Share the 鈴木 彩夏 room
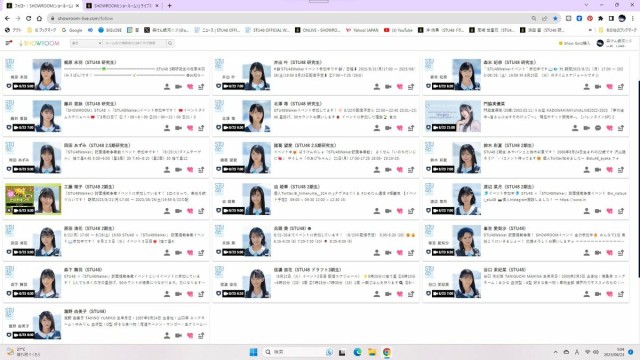Viewport: 640px width, 360px height. [621, 170]
